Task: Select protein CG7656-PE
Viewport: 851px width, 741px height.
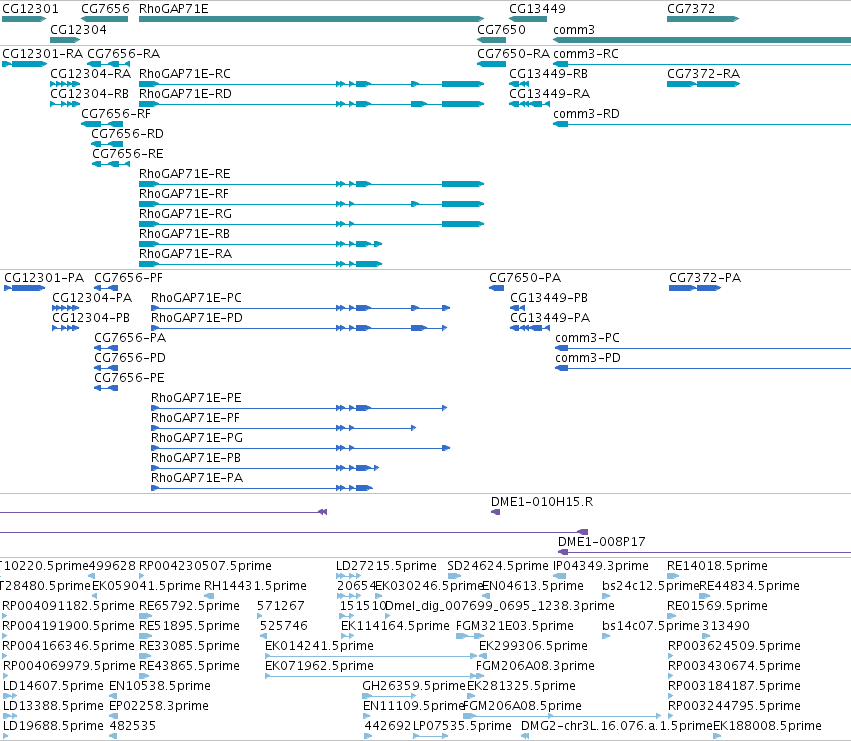Action: coord(106,388)
